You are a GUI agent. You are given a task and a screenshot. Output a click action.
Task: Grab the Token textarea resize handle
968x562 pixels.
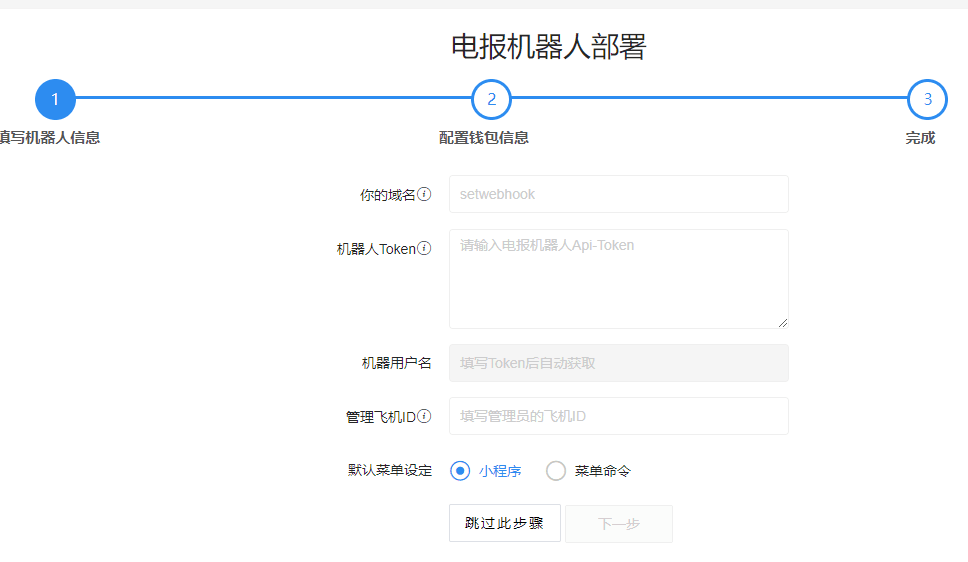(x=783, y=322)
